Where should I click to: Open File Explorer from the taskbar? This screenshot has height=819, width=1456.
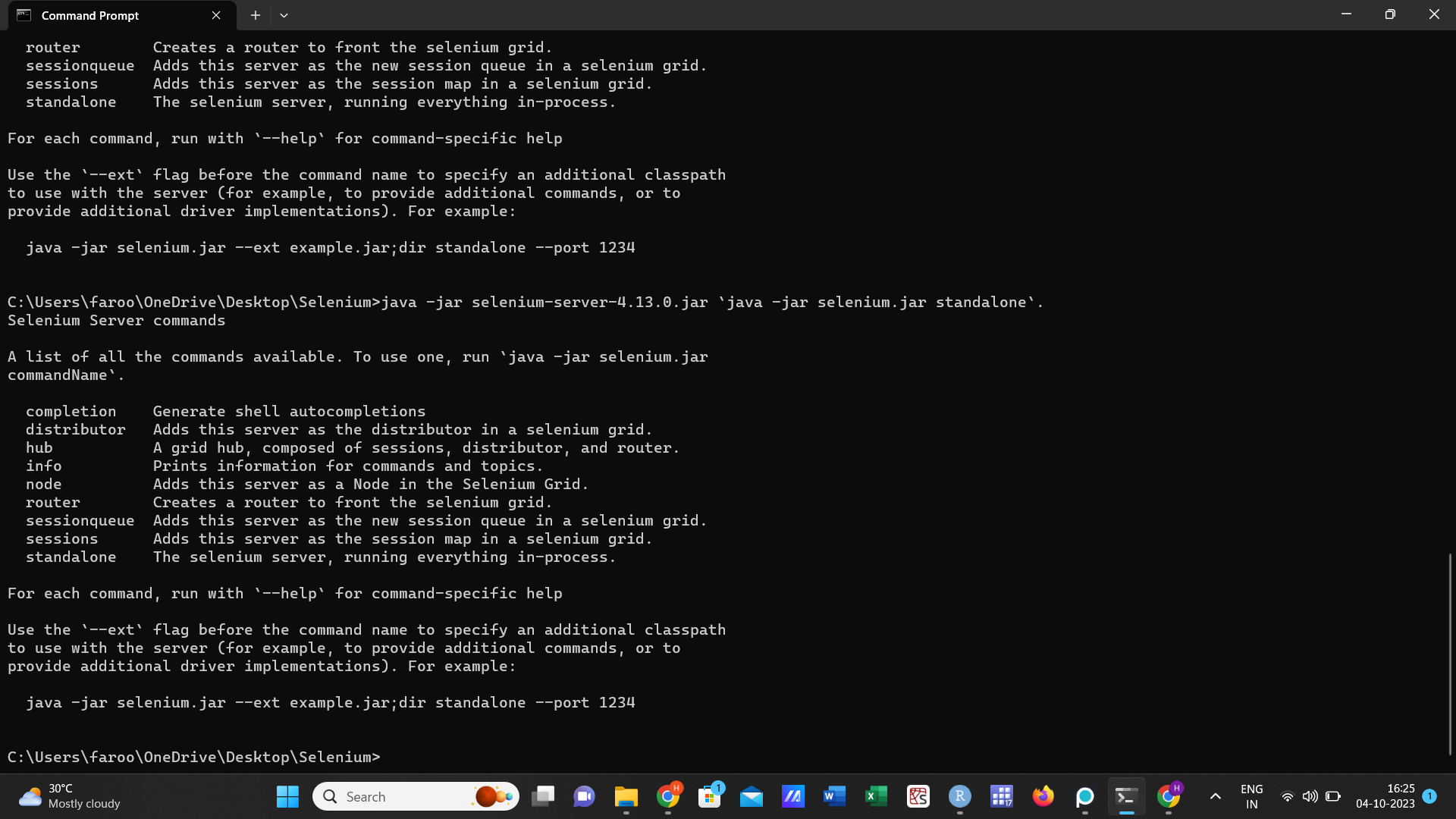pyautogui.click(x=625, y=796)
